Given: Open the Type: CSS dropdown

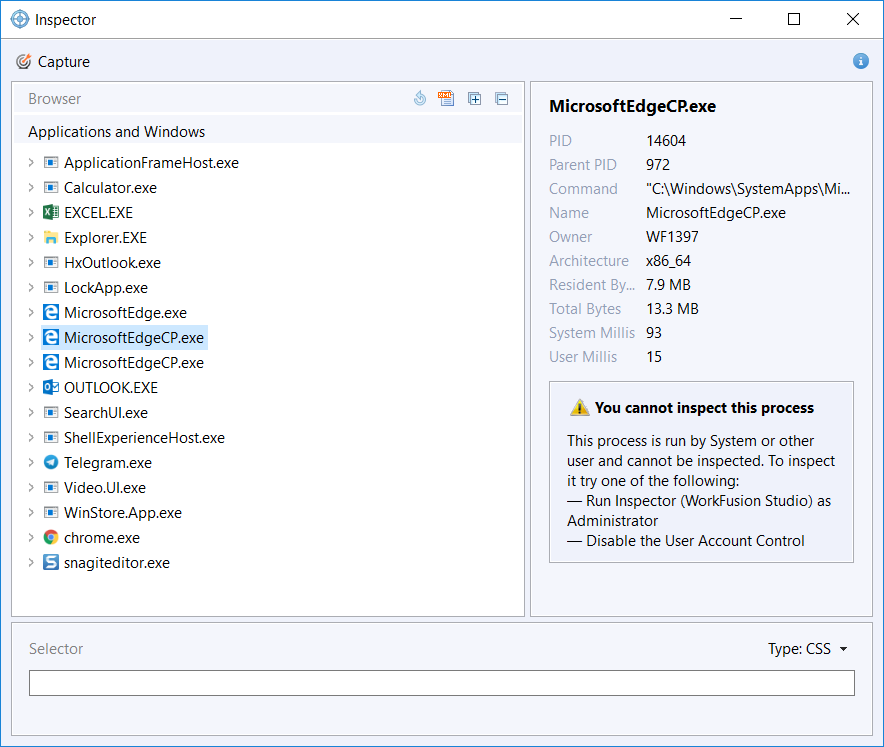Looking at the screenshot, I should (807, 648).
